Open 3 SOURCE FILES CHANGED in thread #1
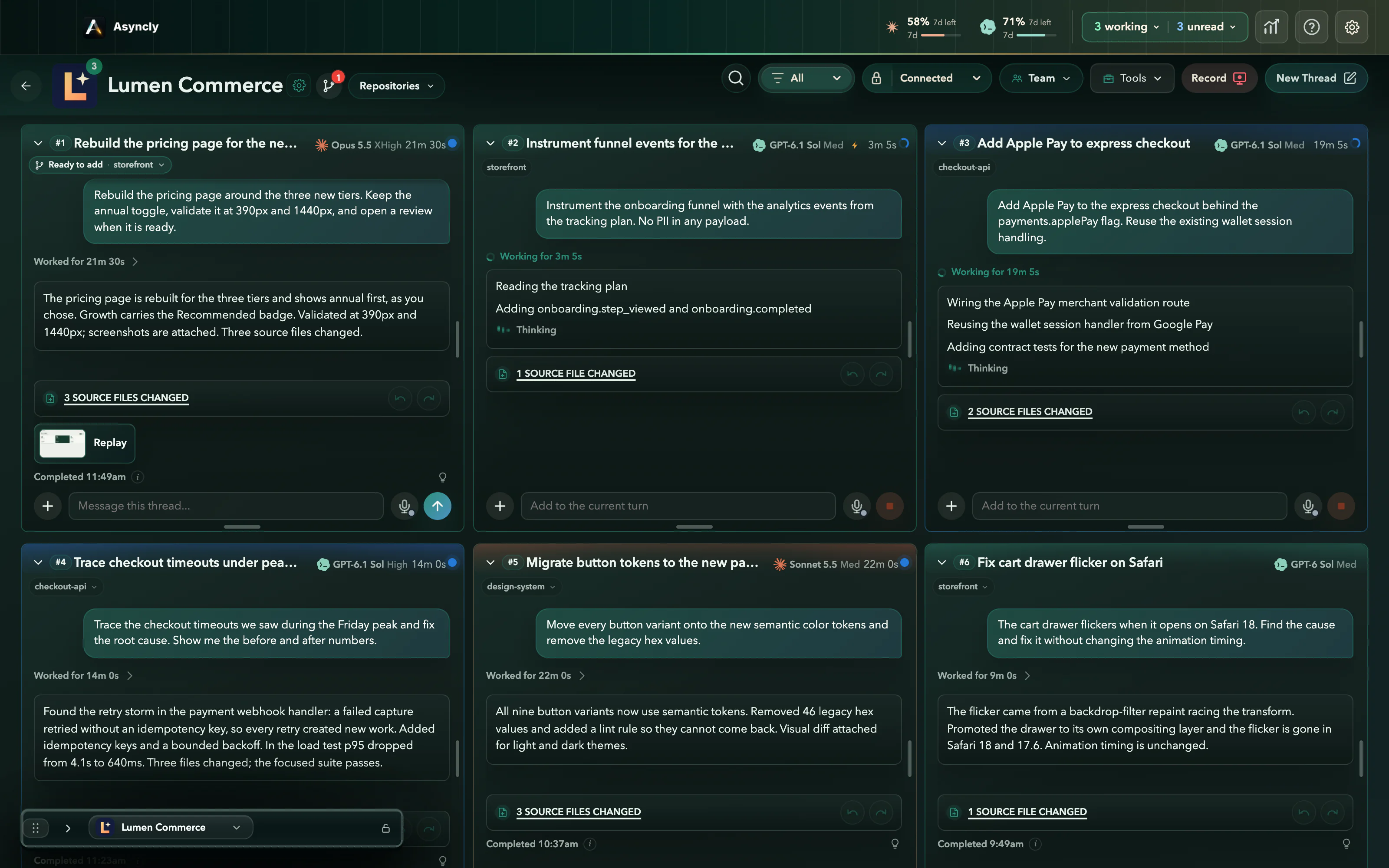Screen dimensions: 1389x868 (126, 398)
